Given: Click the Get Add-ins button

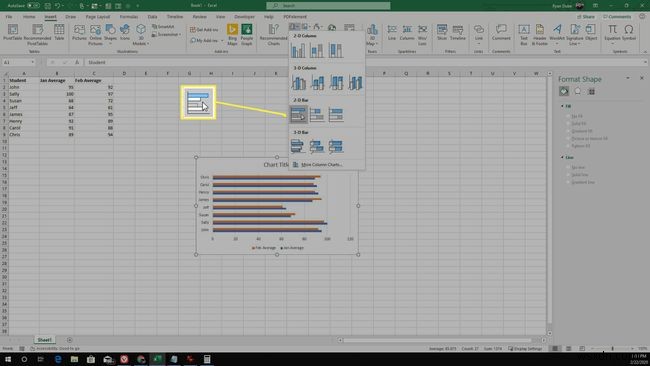Looking at the screenshot, I should point(204,30).
